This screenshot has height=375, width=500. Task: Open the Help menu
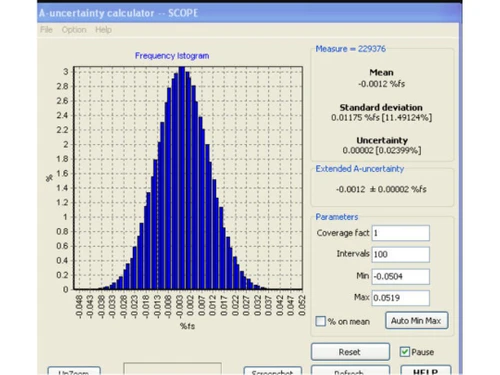click(x=103, y=30)
